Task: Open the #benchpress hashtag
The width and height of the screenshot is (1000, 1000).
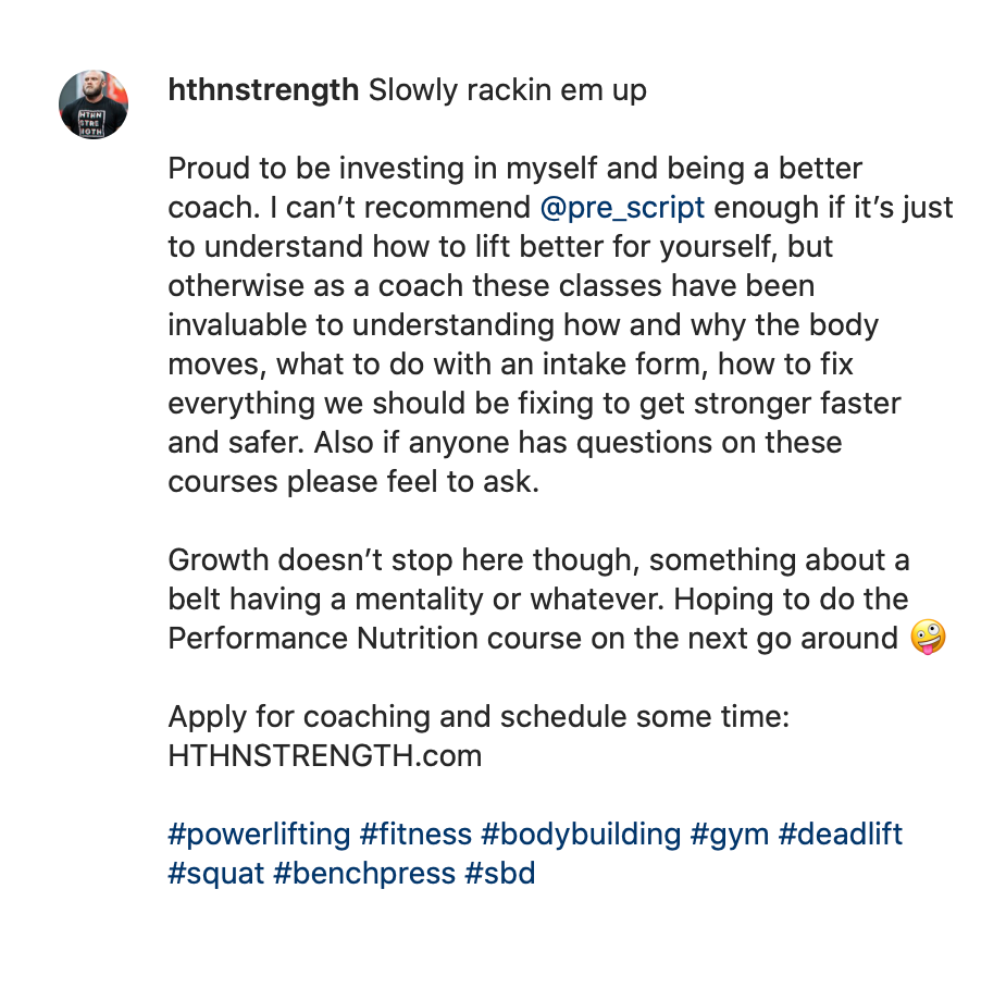Action: (x=364, y=873)
